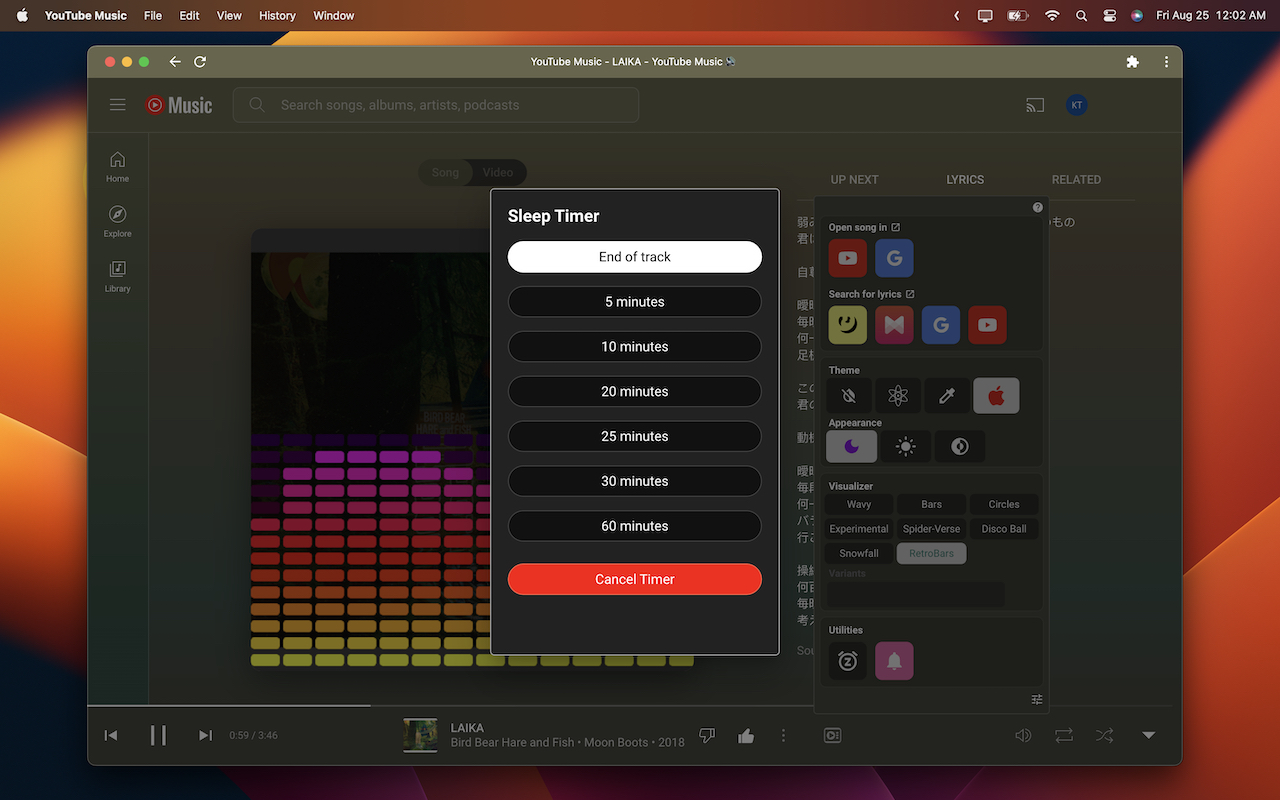This screenshot has height=800, width=1280.
Task: Open the UP NEXT tab
Action: 854,180
